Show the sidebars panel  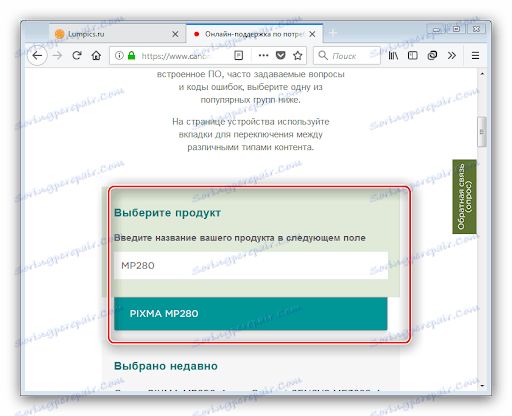tap(413, 55)
